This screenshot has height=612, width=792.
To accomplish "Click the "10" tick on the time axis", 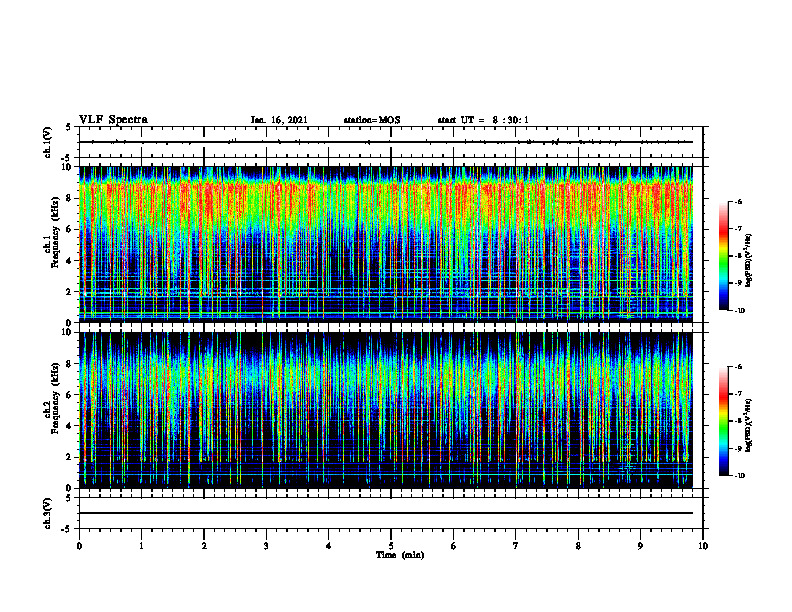I will click(703, 546).
